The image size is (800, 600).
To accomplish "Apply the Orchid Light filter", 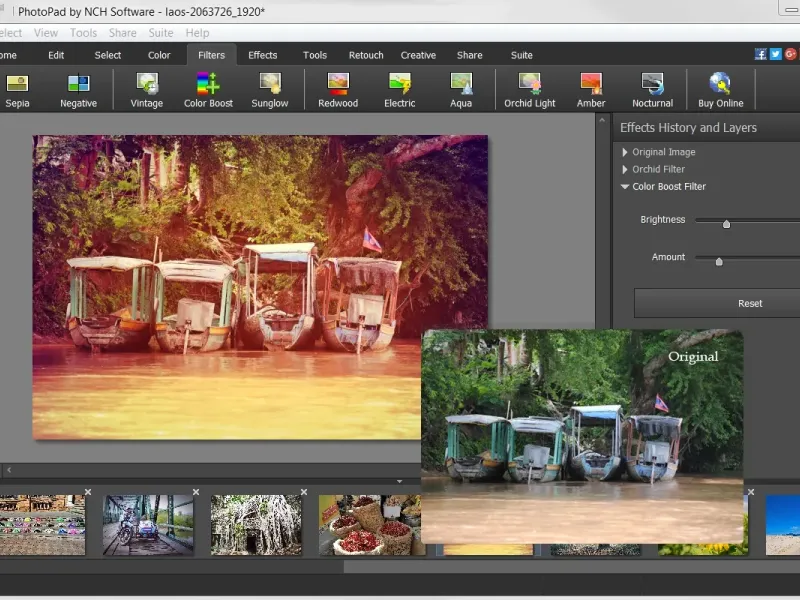I will (530, 90).
